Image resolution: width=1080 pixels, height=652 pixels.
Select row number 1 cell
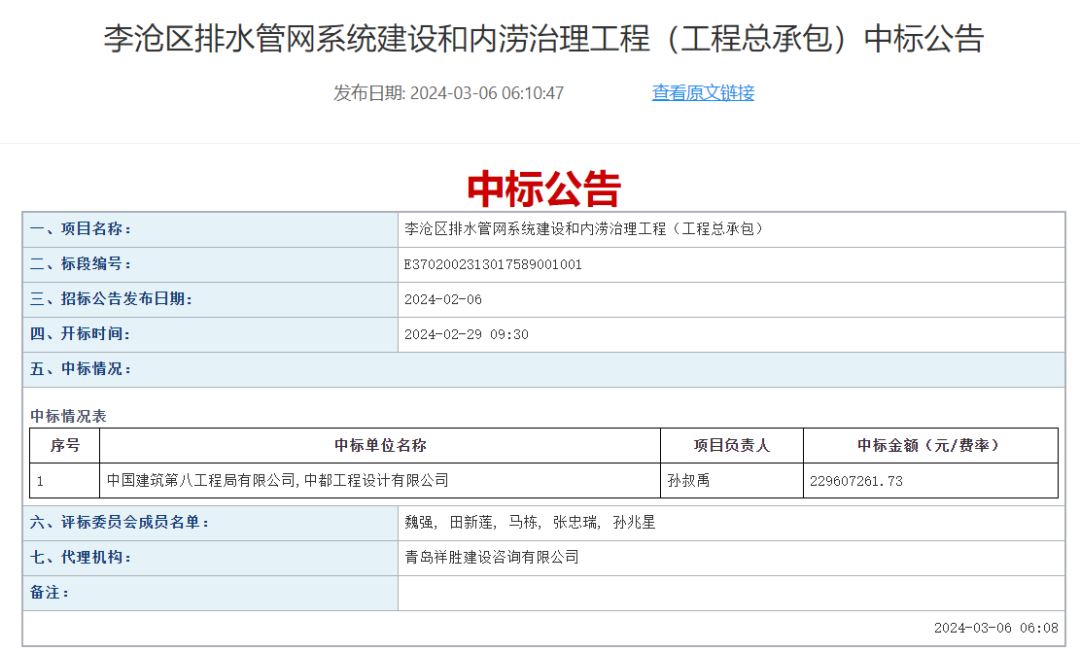click(65, 481)
